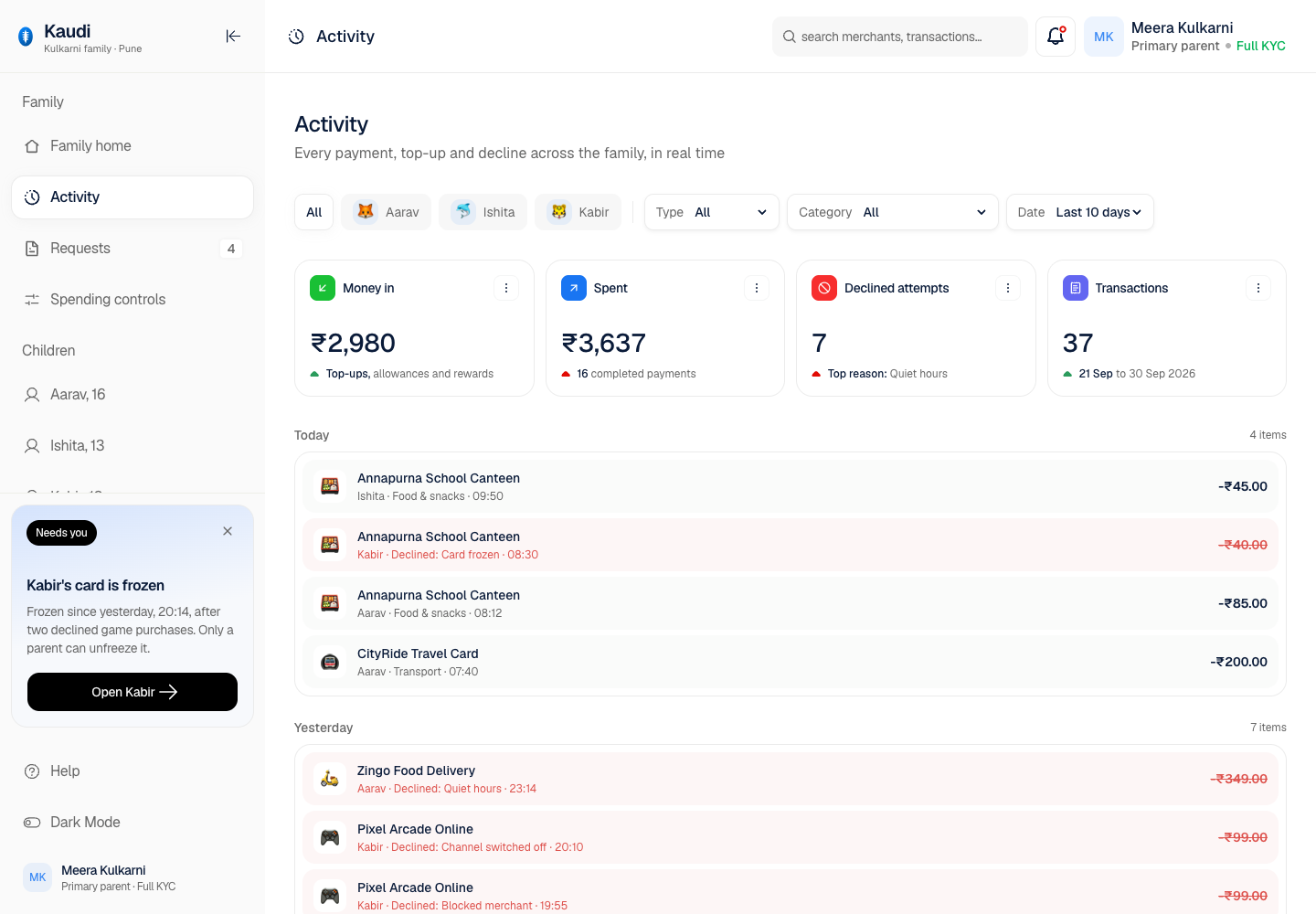This screenshot has width=1316, height=914.
Task: Open Meera Kulkarni profile at sidebar bottom
Action: (x=133, y=877)
